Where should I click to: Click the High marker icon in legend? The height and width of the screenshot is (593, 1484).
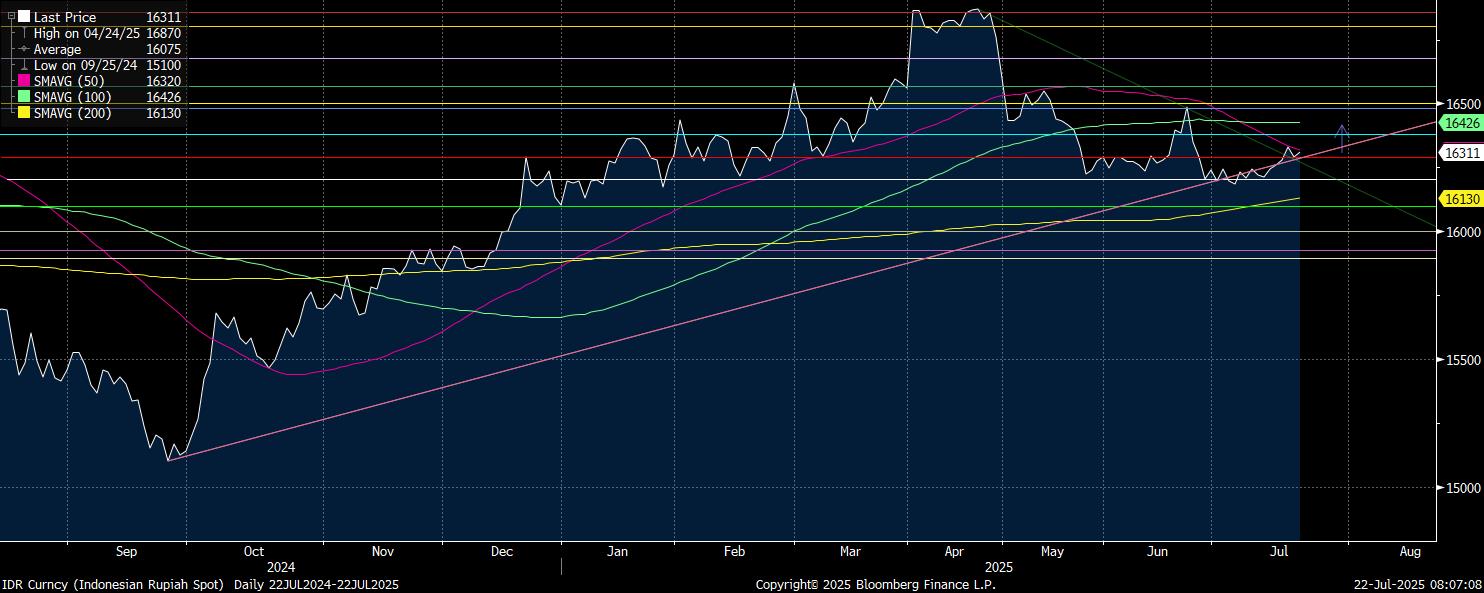click(x=24, y=33)
